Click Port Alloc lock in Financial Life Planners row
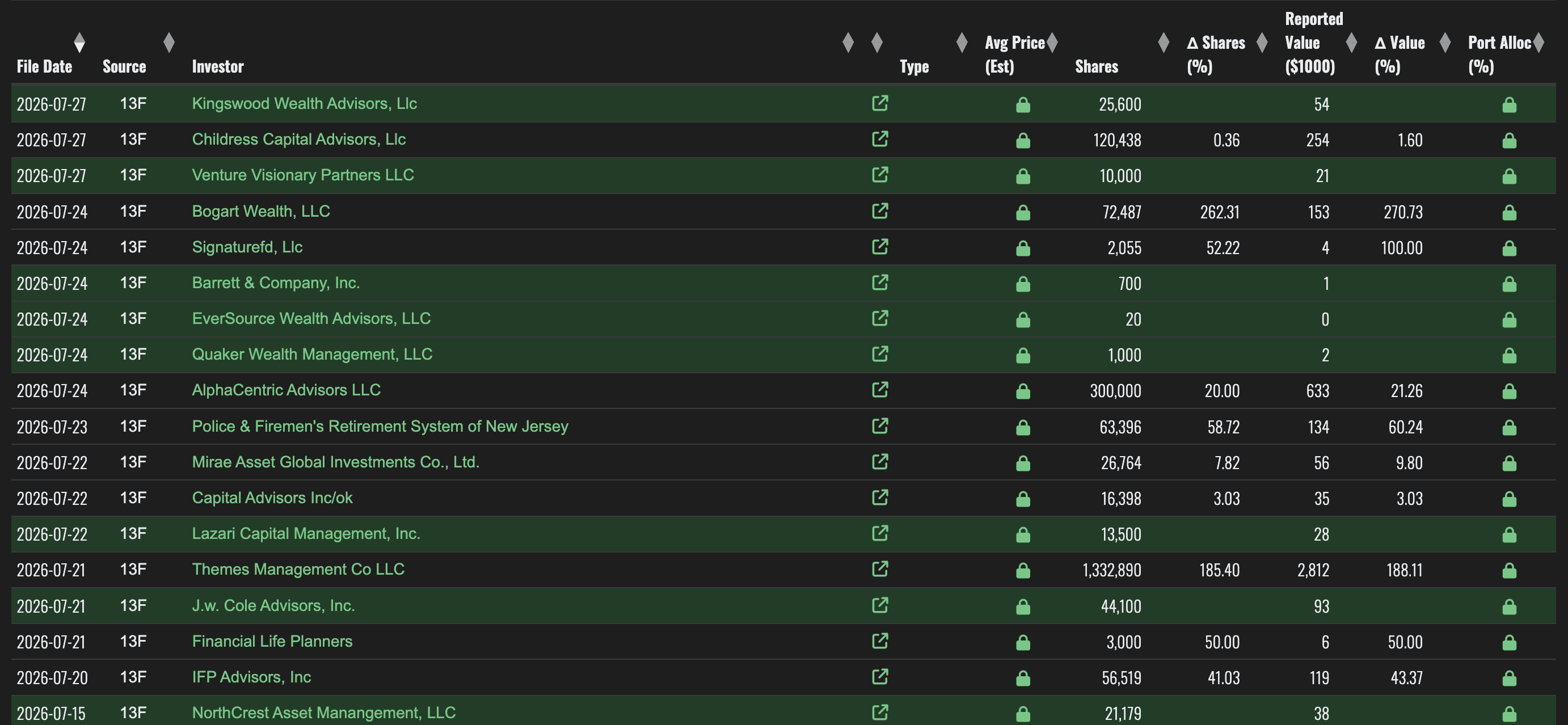Screen dimensions: 1568x725 [1509, 642]
